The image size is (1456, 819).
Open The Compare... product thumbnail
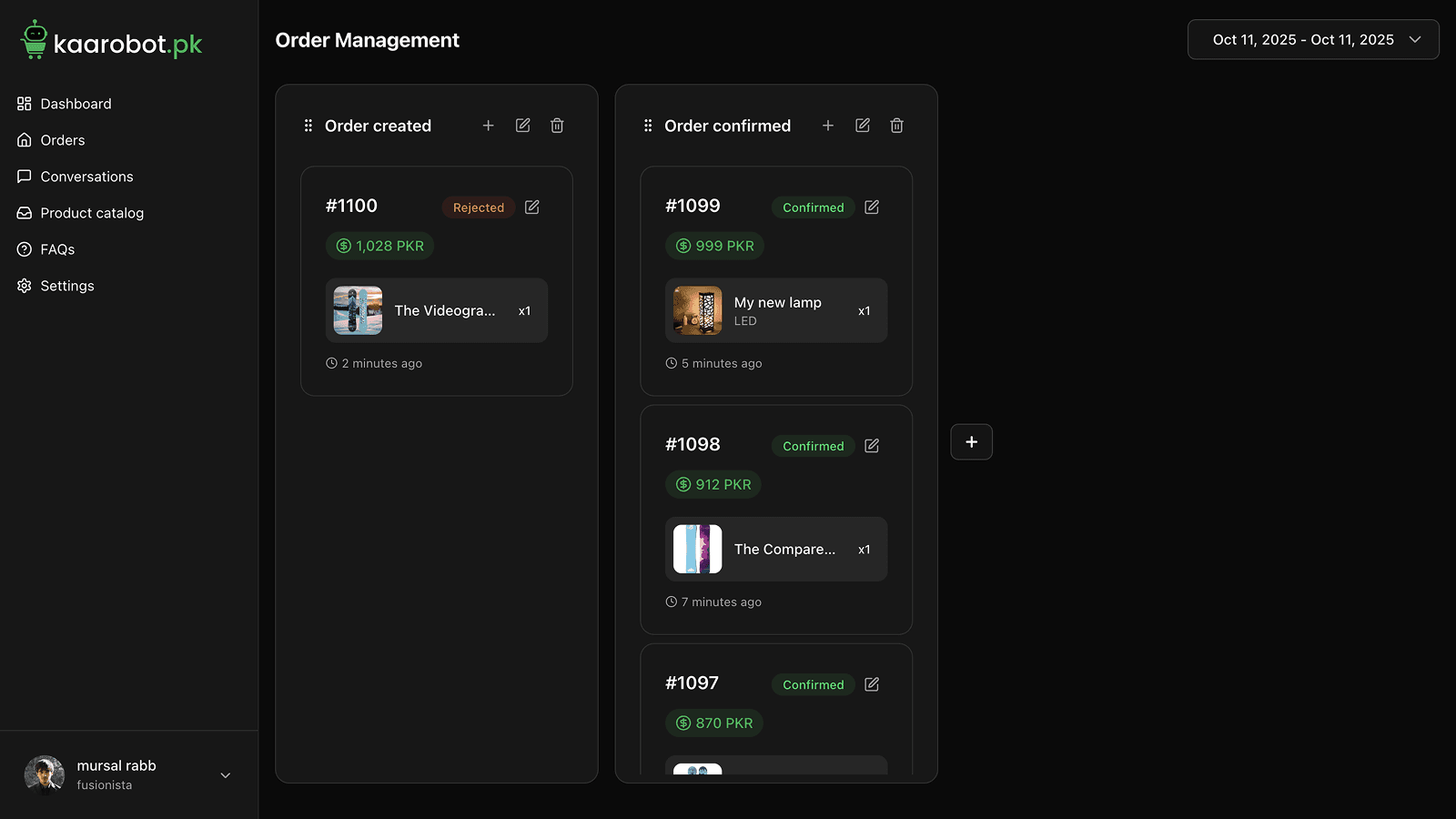pyautogui.click(x=697, y=549)
